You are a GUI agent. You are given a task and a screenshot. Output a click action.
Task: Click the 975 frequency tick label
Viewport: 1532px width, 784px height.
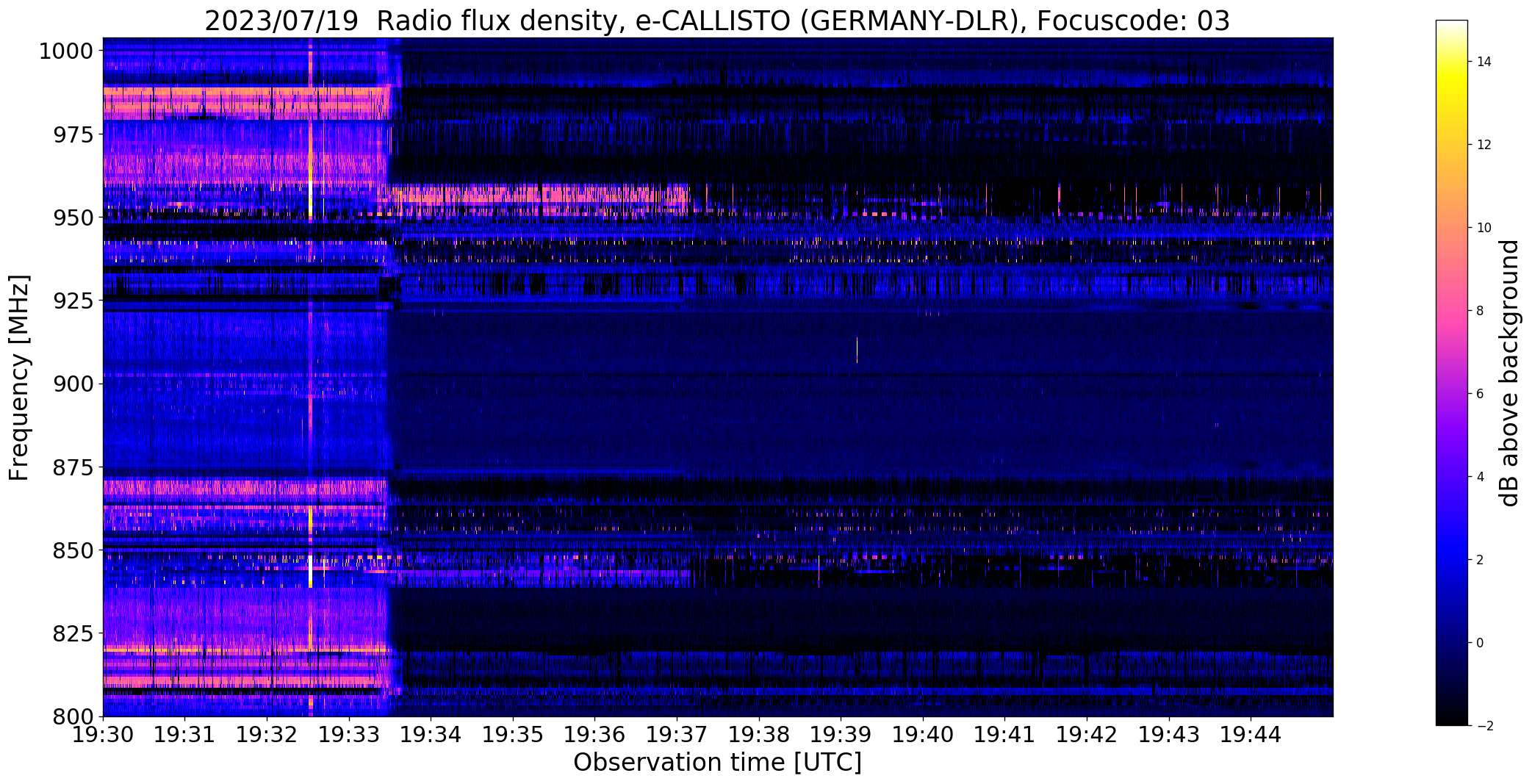click(x=73, y=134)
